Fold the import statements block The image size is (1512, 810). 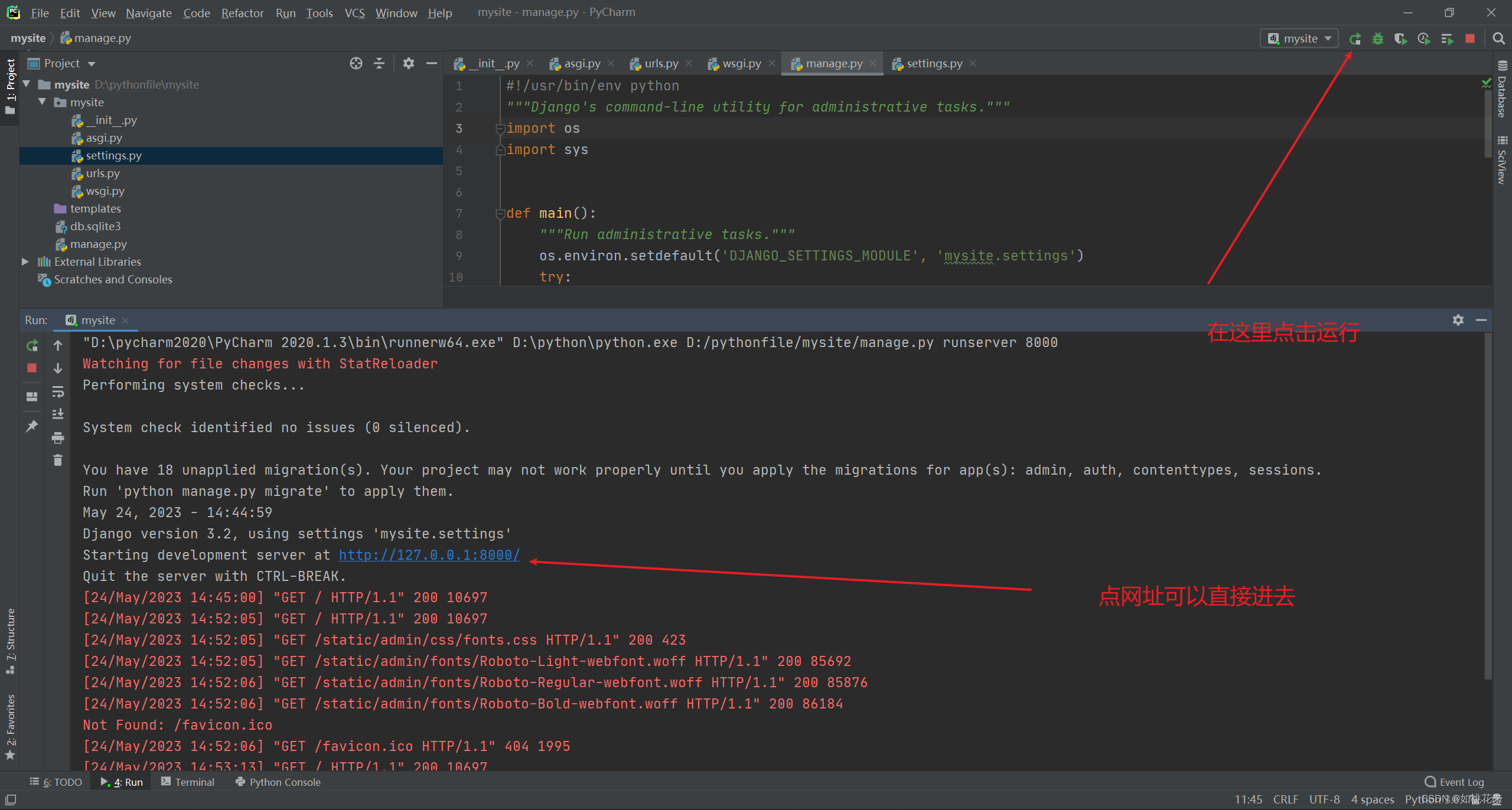click(x=500, y=129)
